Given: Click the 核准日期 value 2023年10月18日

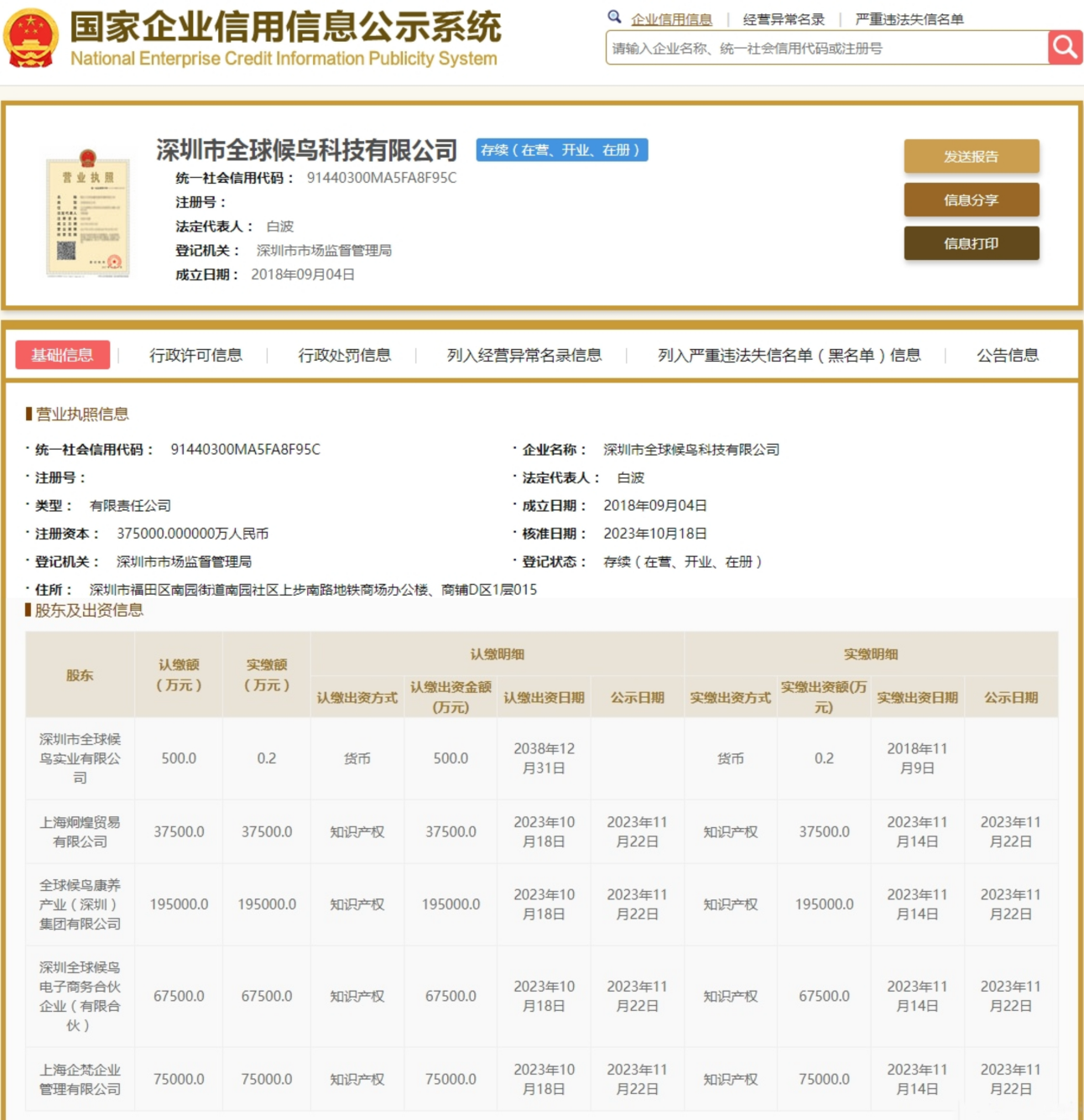Looking at the screenshot, I should [x=655, y=534].
